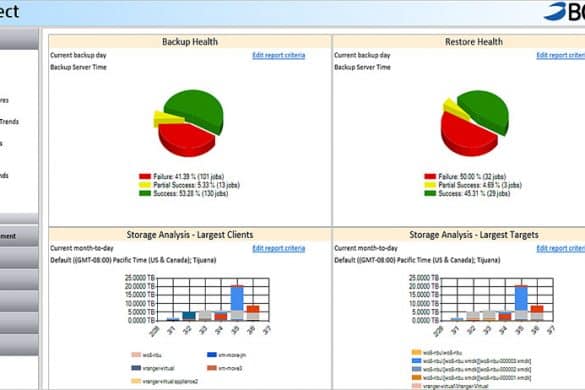585x390 pixels.
Task: Select 'Failure: 50.00 % (32 jobs)' legend text
Action: [x=472, y=177]
